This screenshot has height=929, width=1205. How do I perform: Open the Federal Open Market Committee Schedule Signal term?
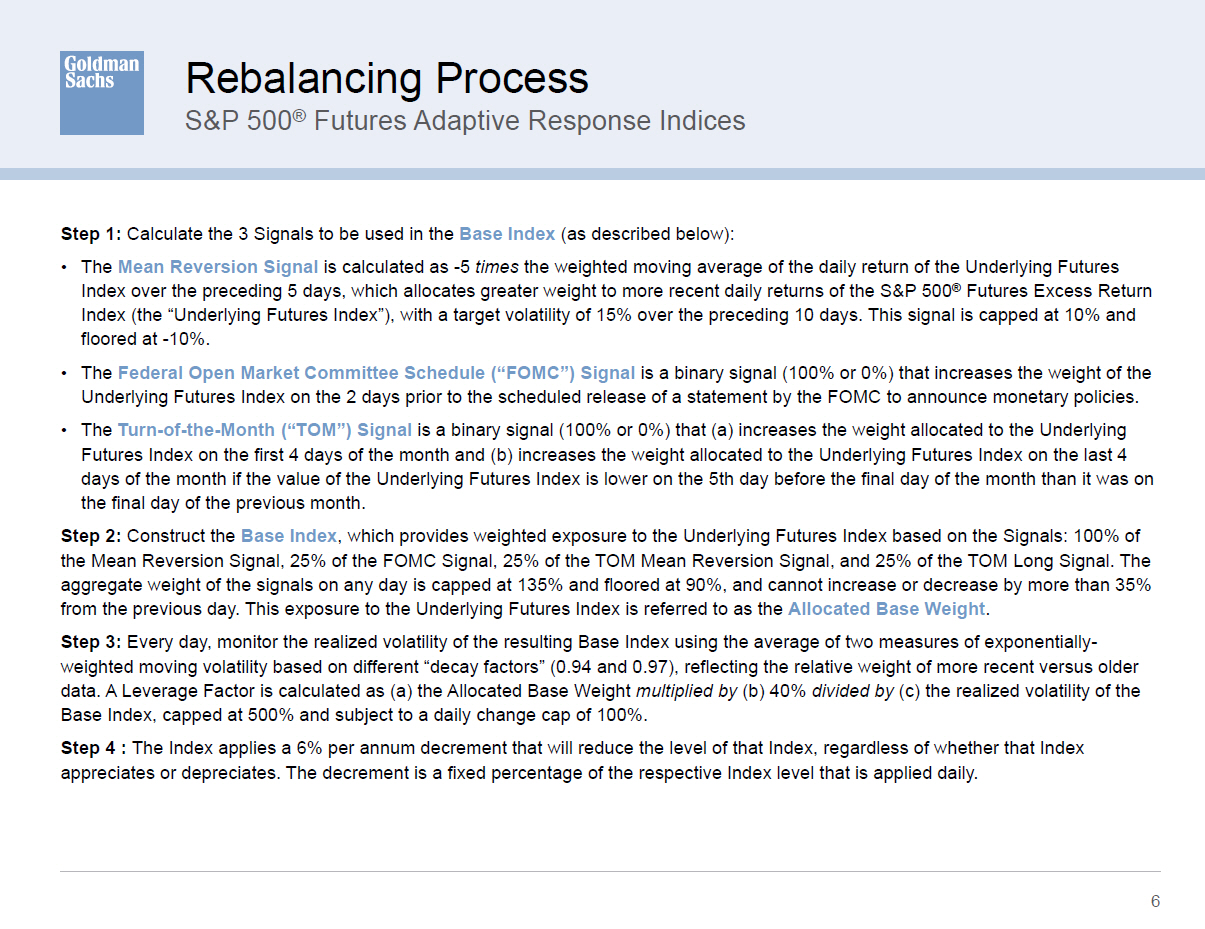coord(376,373)
